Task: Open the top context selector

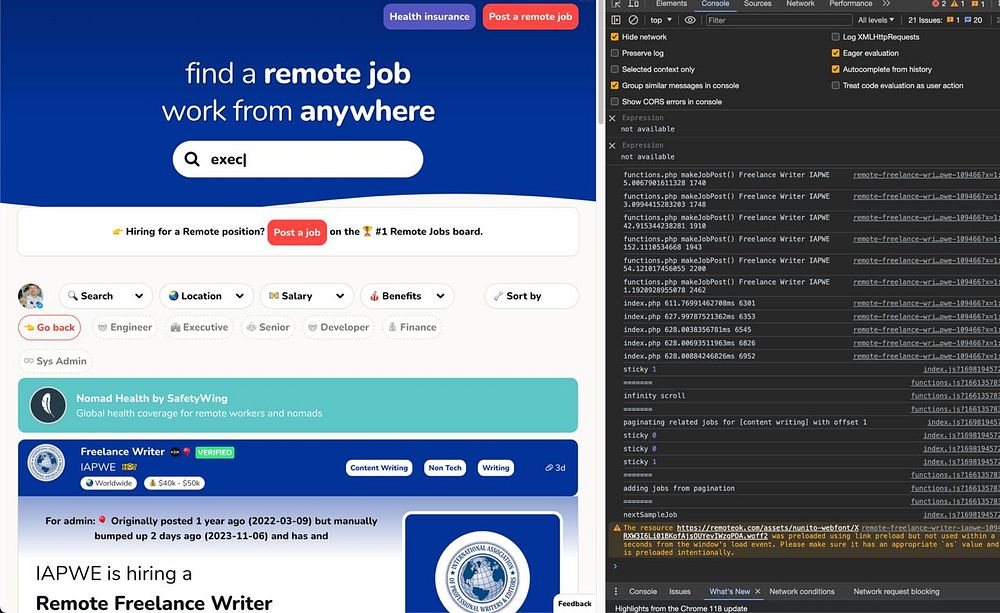Action: 661,20
